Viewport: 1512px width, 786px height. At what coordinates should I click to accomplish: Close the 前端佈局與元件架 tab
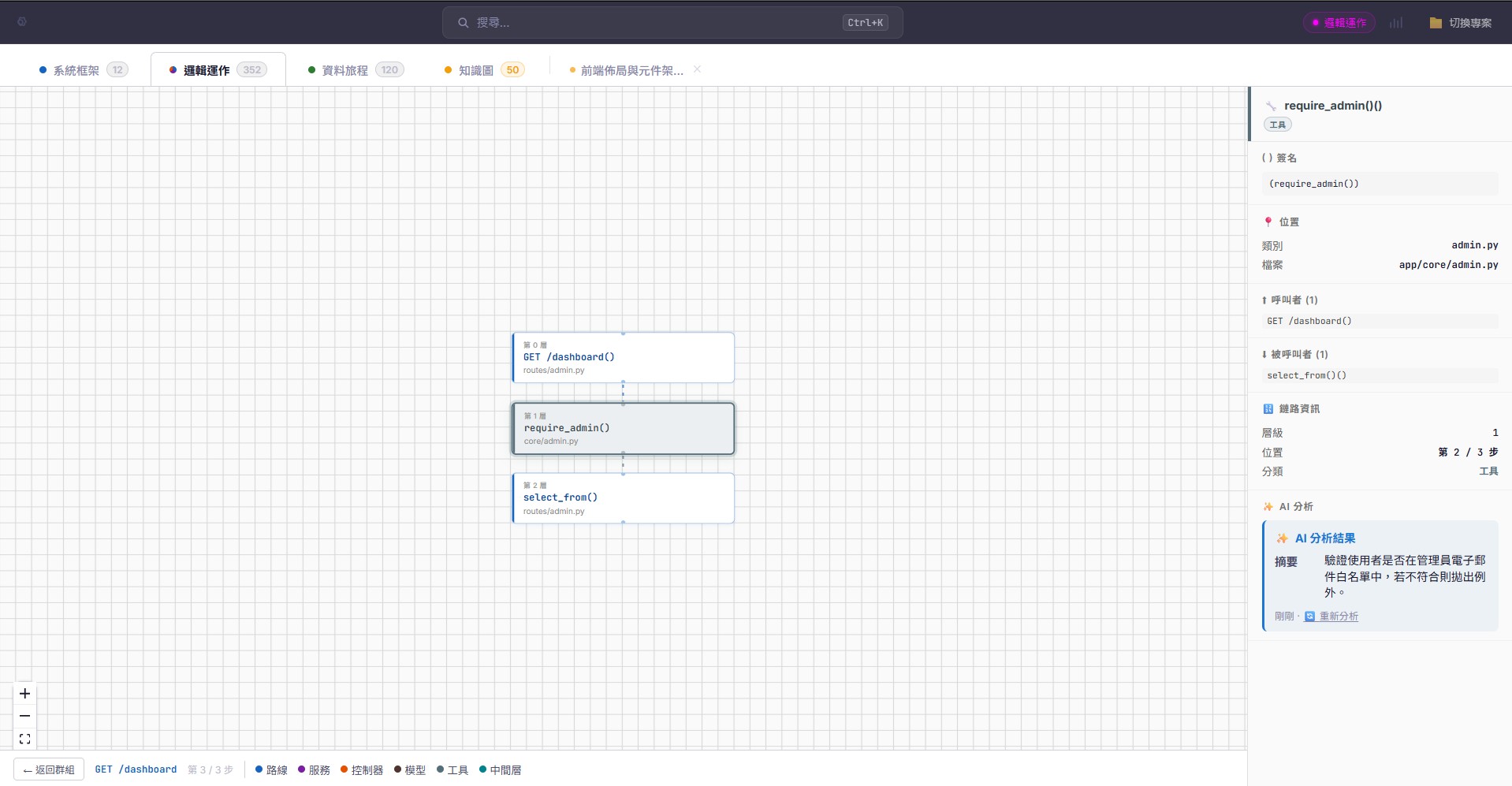(697, 69)
